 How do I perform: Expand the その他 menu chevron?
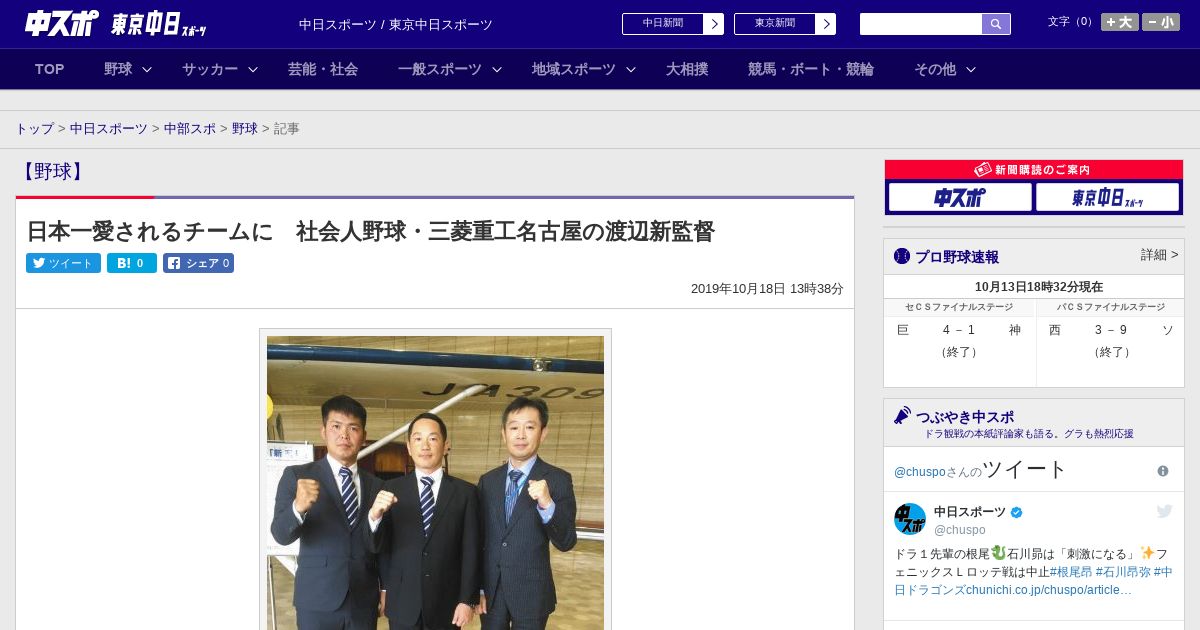click(971, 69)
